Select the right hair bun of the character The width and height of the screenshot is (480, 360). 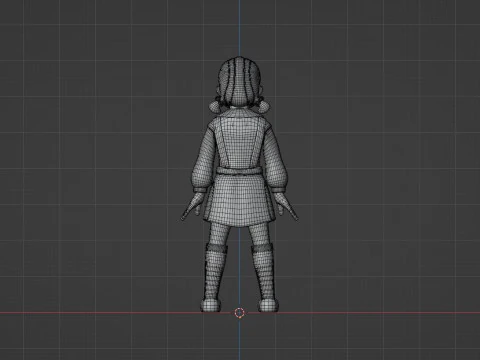pos(264,107)
